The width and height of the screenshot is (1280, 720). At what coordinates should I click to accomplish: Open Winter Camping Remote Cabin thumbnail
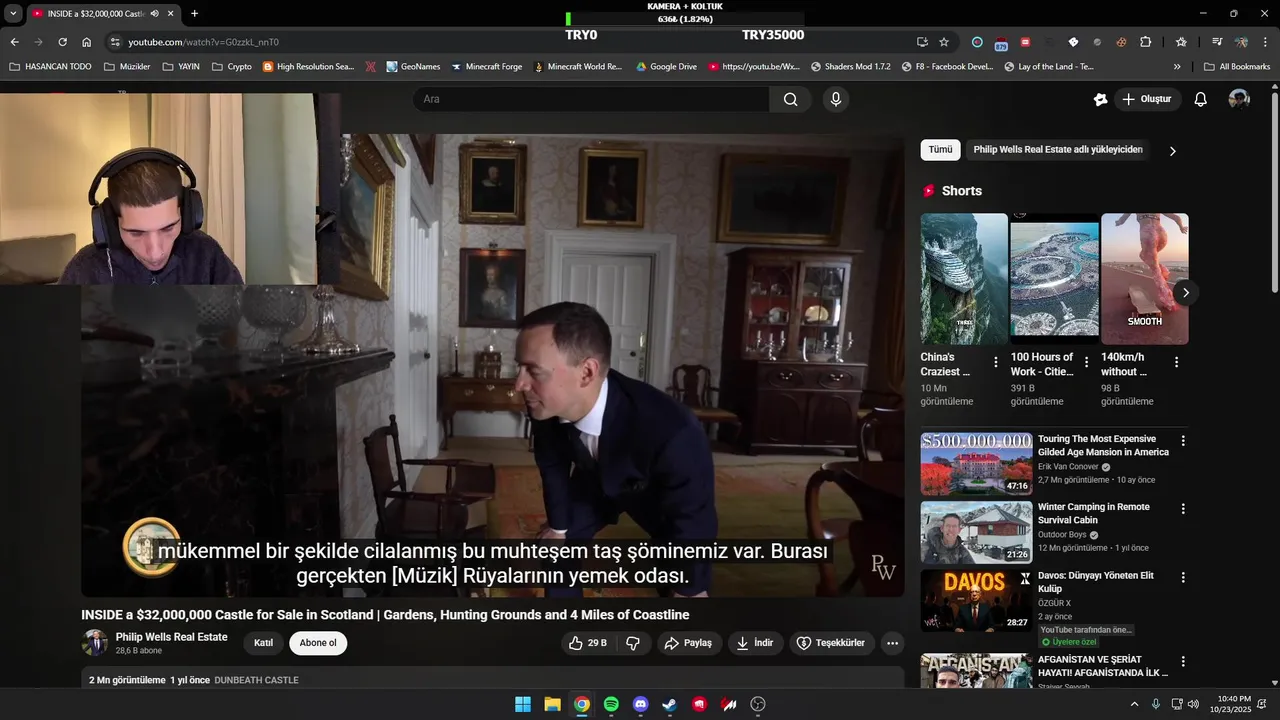(976, 531)
